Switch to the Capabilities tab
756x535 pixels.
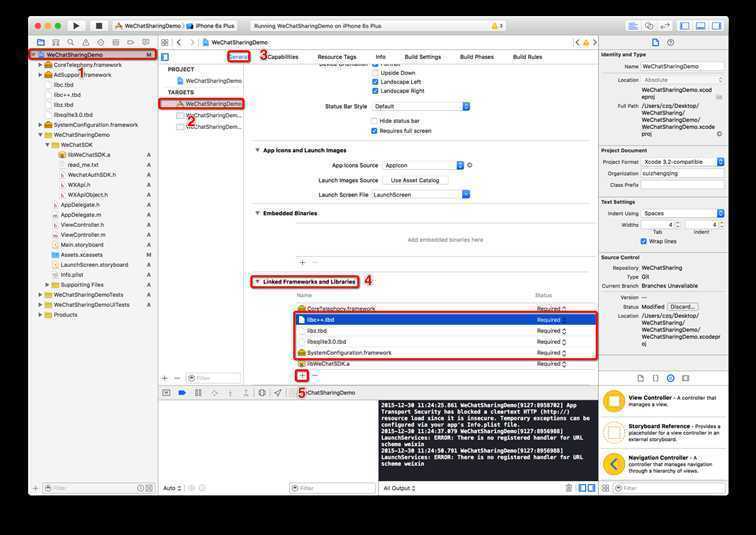(x=283, y=57)
